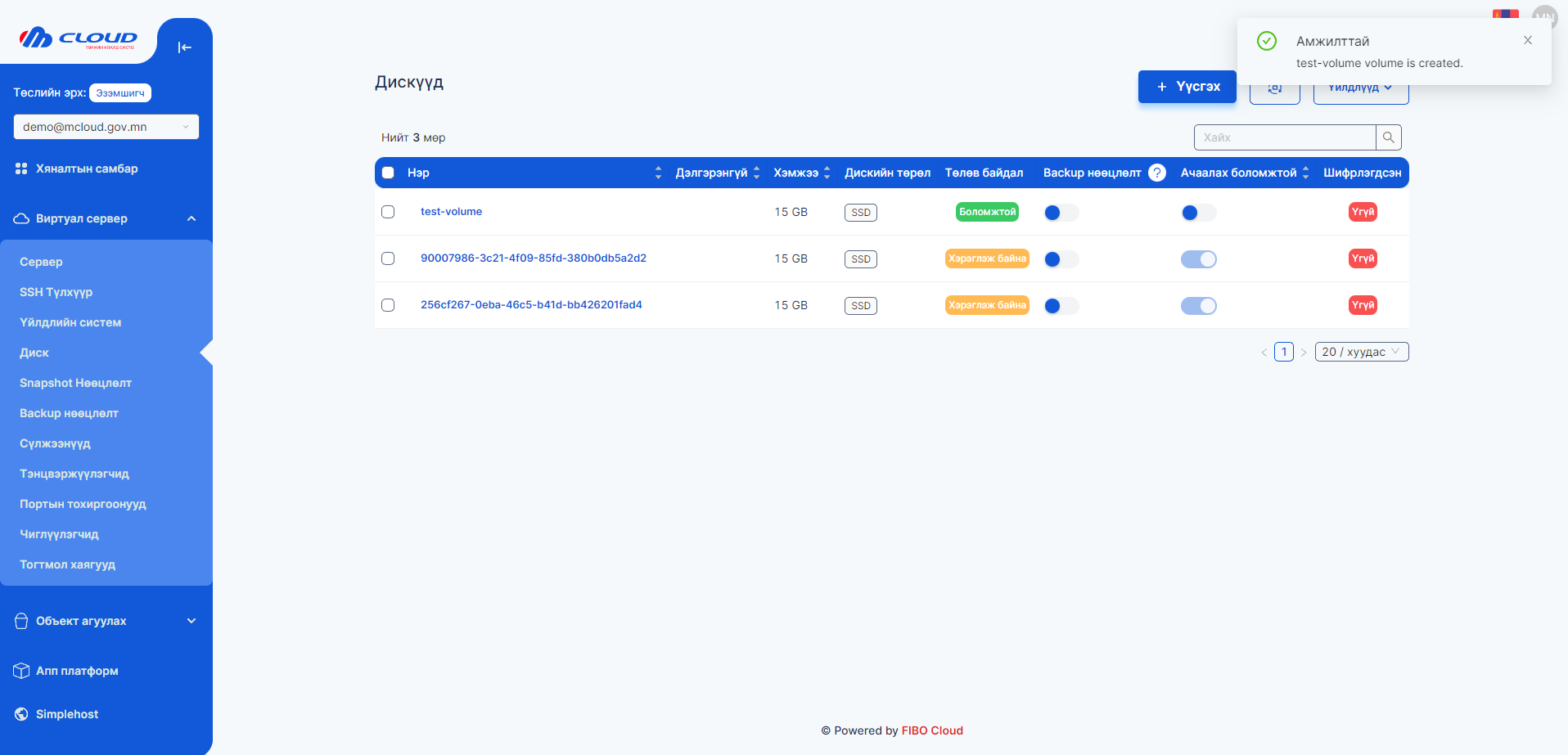Sort by Нэр column sort arrows
Image resolution: width=1568 pixels, height=755 pixels.
(x=658, y=173)
